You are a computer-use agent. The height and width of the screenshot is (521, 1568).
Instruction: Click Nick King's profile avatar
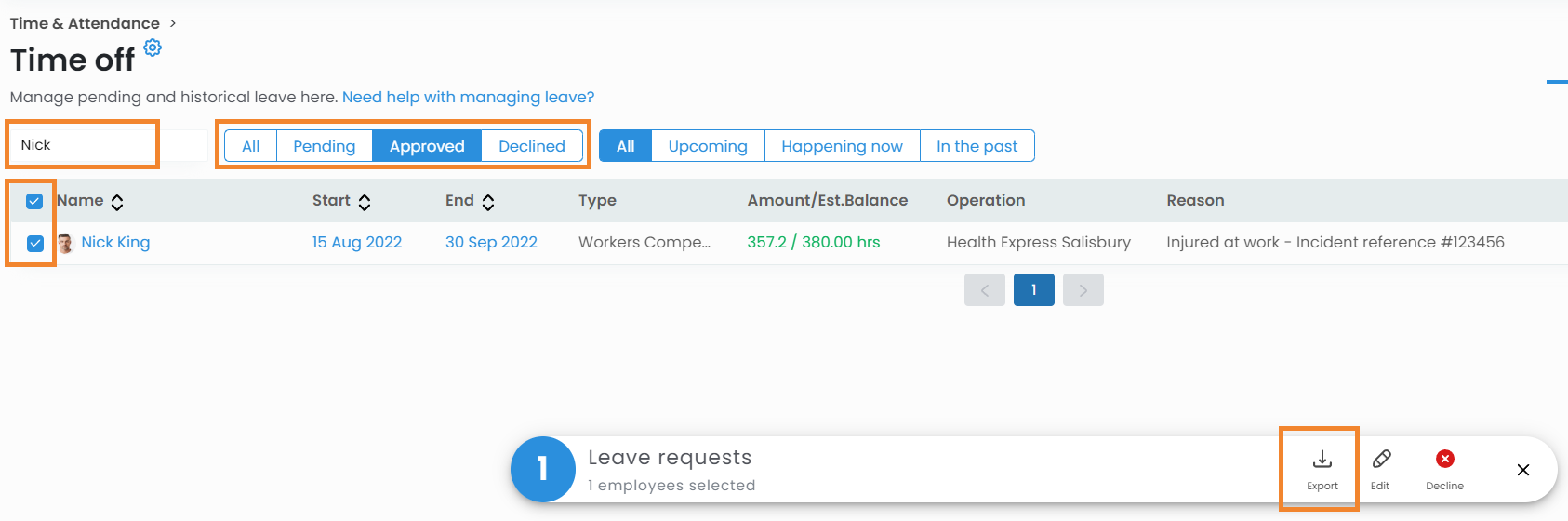coord(65,243)
